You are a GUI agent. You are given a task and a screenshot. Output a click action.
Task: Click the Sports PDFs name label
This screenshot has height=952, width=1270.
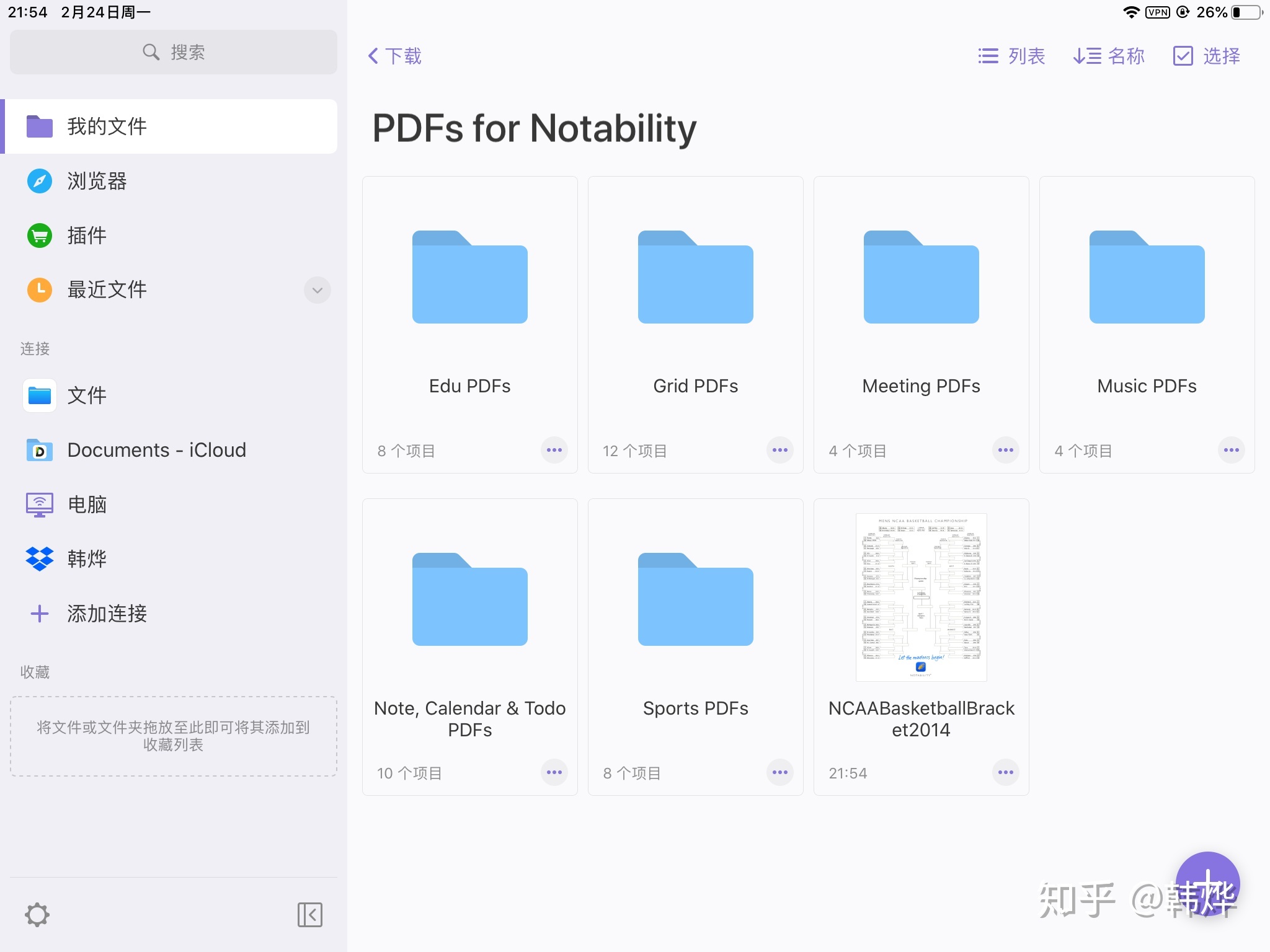pos(696,708)
